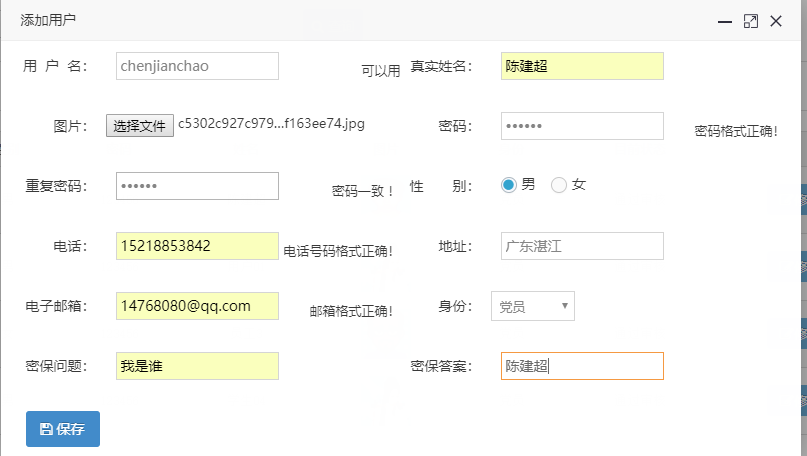
Task: Click the 密保问题 security question field
Action: [x=197, y=366]
